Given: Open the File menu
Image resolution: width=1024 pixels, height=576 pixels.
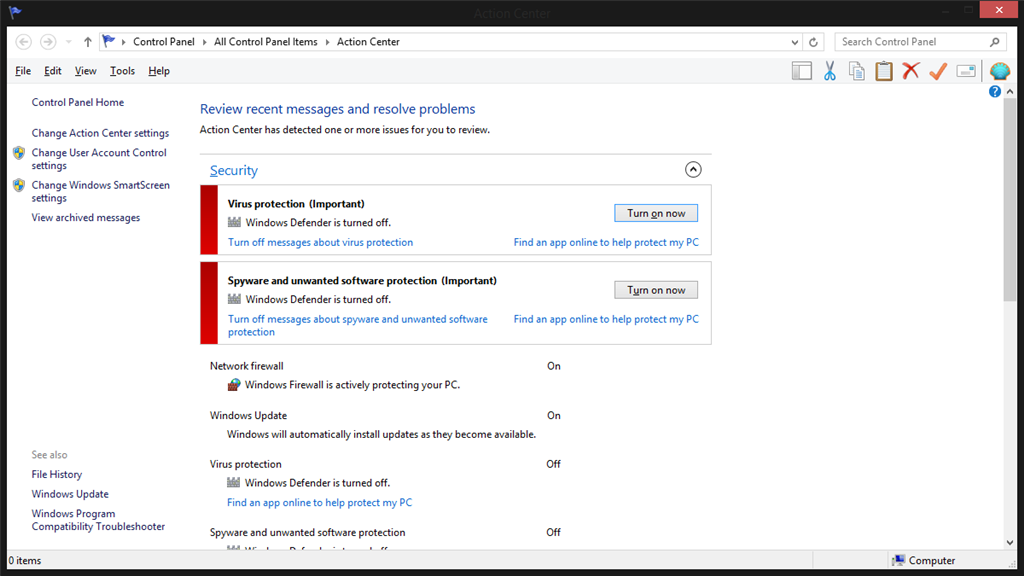Looking at the screenshot, I should click(x=23, y=71).
